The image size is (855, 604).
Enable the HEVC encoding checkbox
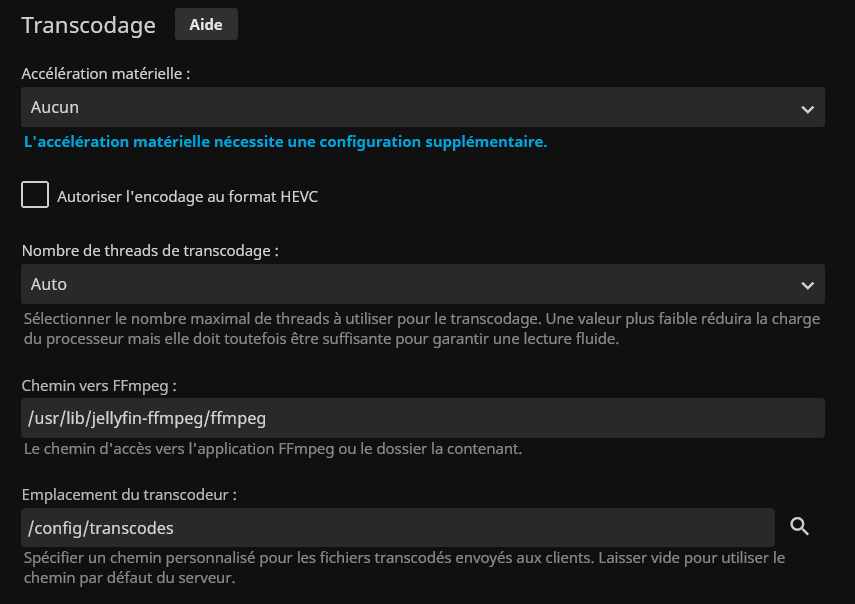coord(35,195)
